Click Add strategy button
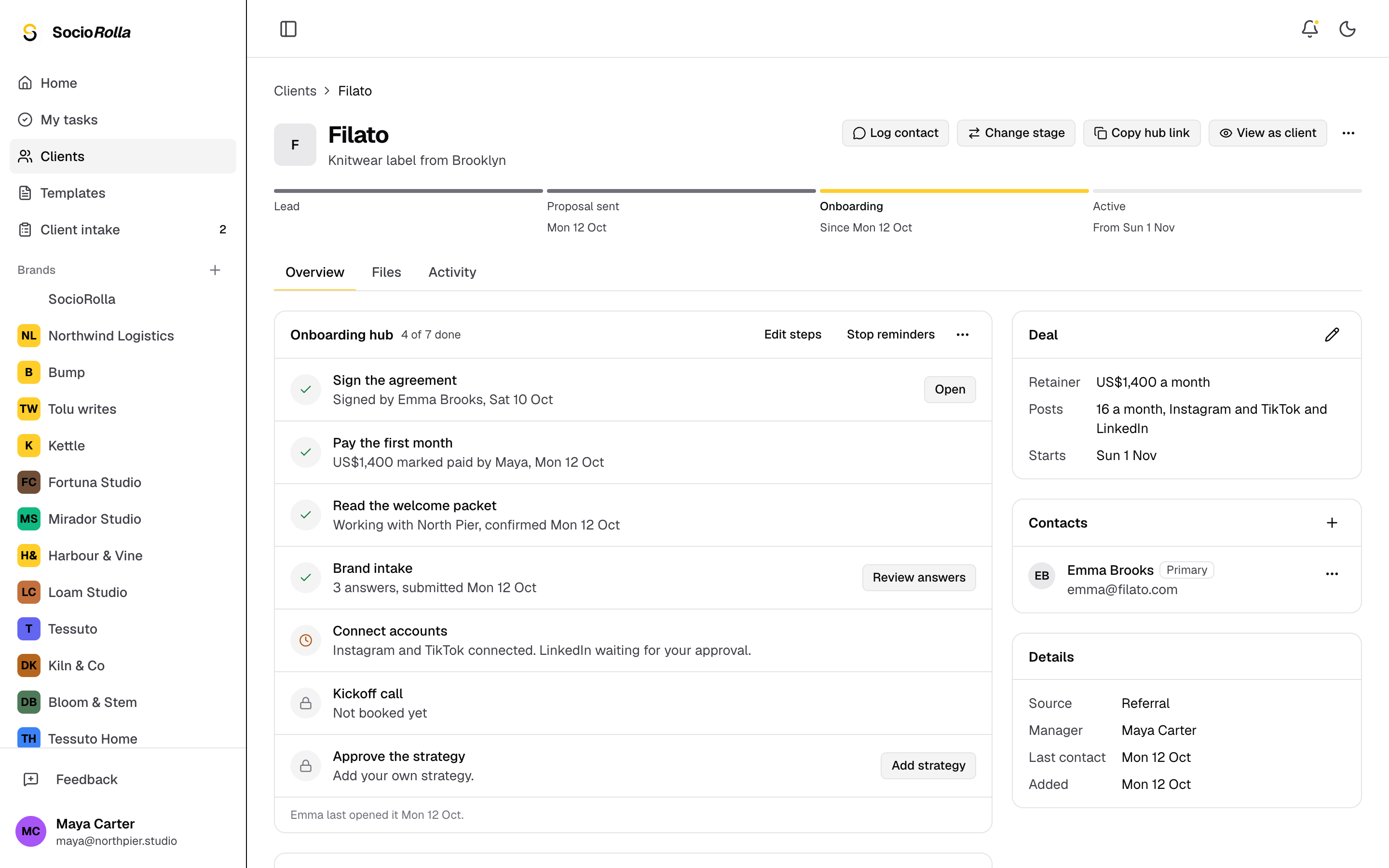1389x868 pixels. pyautogui.click(x=928, y=766)
